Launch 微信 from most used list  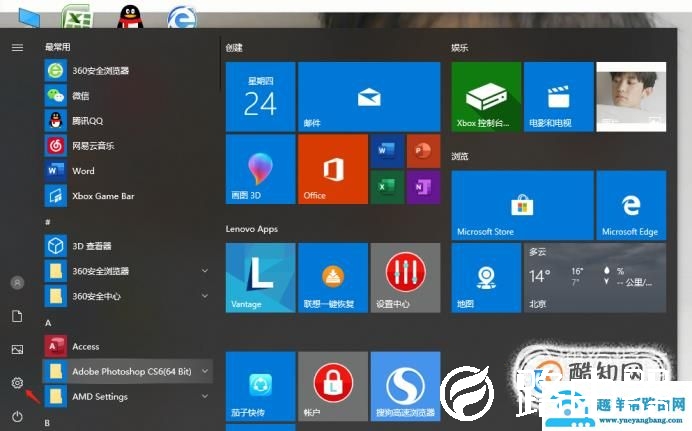pyautogui.click(x=128, y=96)
